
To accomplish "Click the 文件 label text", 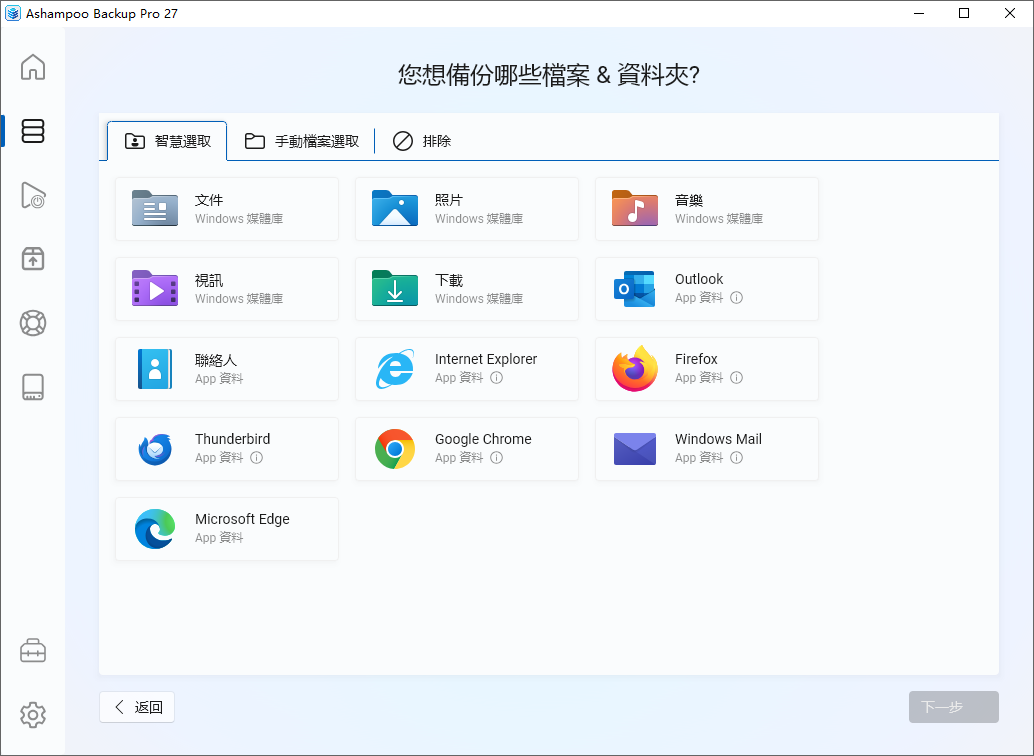I will [209, 200].
